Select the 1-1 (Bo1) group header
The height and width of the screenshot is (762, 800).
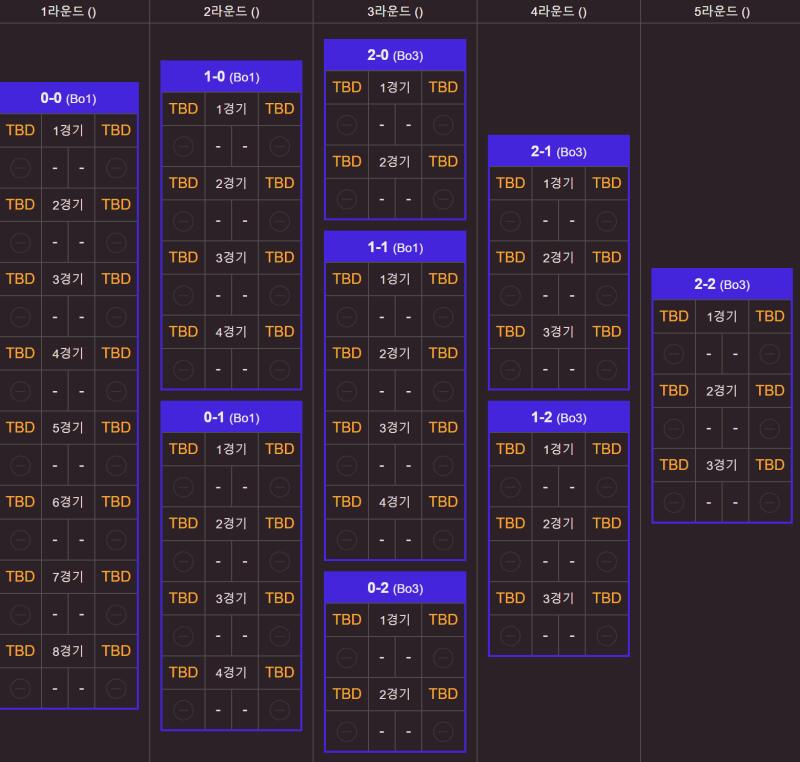pyautogui.click(x=395, y=247)
